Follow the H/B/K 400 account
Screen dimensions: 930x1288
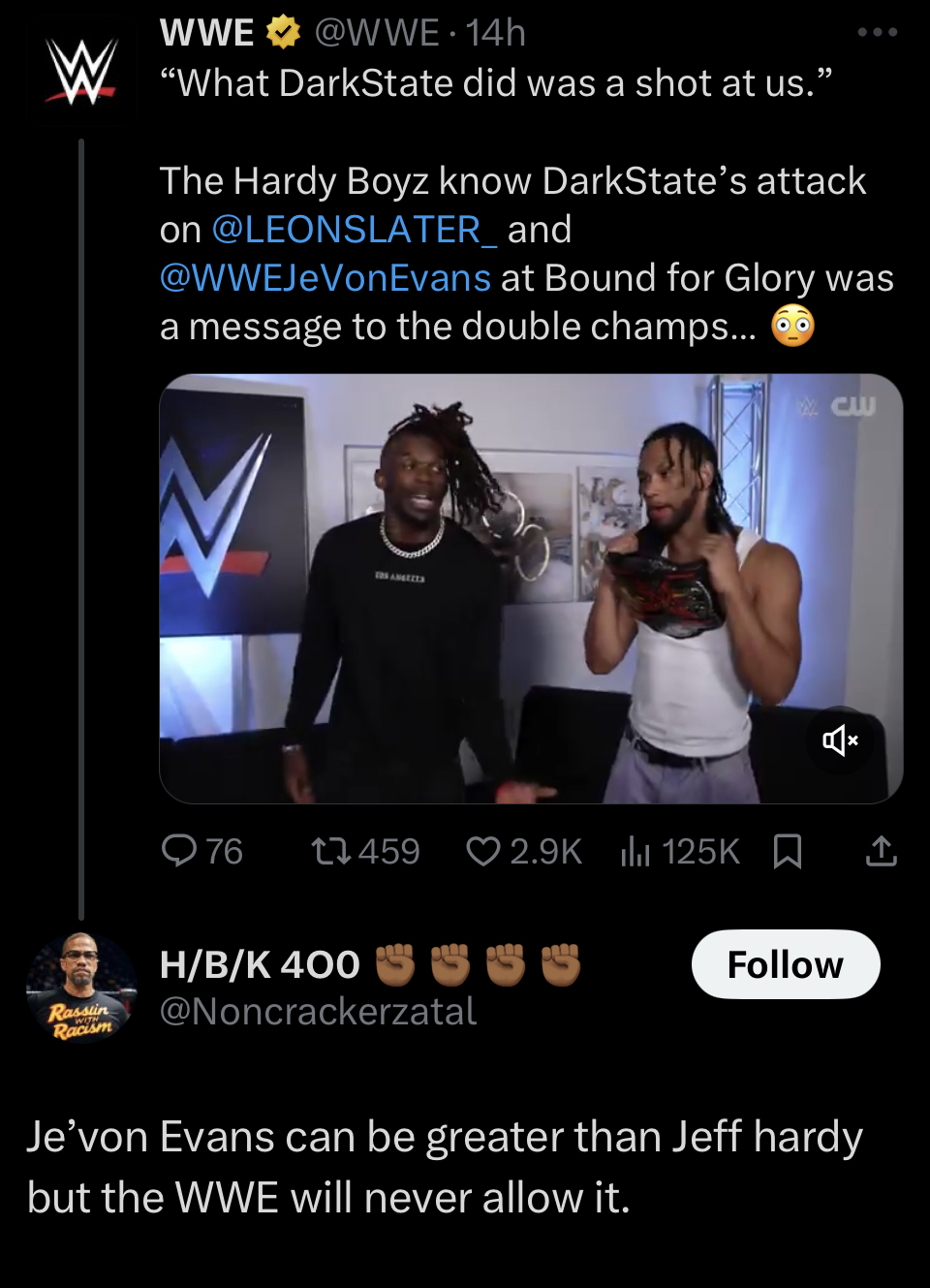(x=785, y=964)
